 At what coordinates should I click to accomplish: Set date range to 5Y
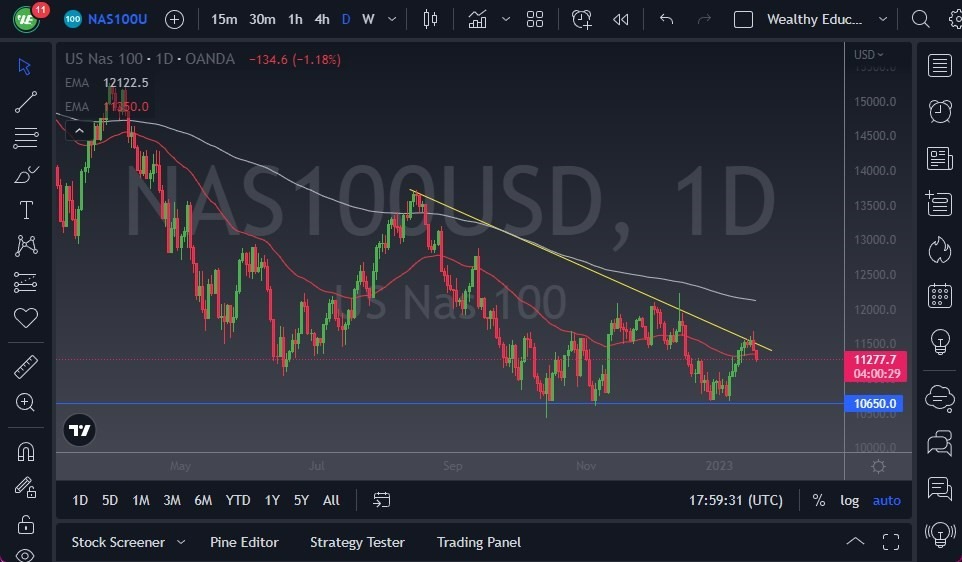click(x=301, y=501)
